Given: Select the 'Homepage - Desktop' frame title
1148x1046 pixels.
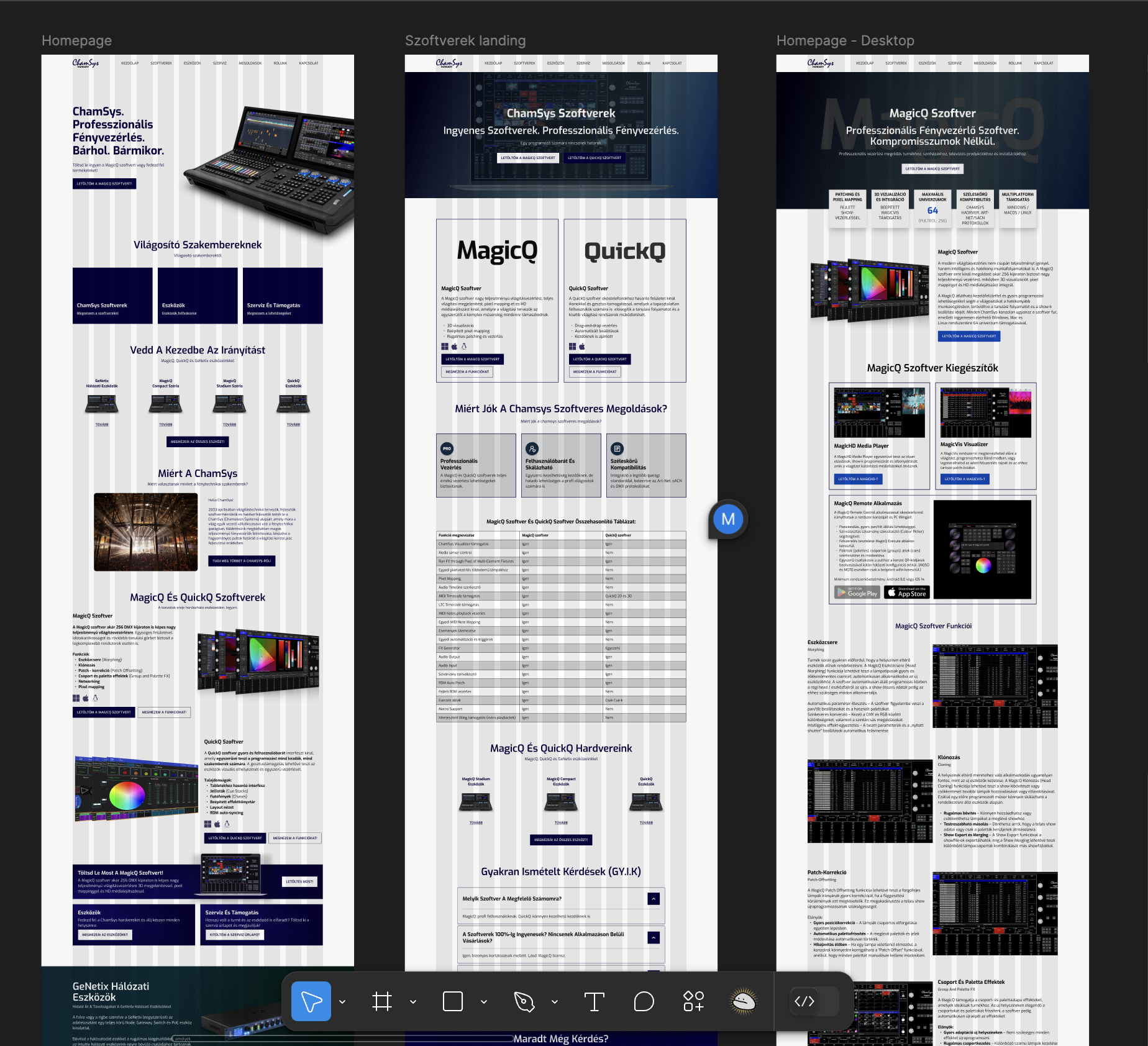Looking at the screenshot, I should 845,41.
